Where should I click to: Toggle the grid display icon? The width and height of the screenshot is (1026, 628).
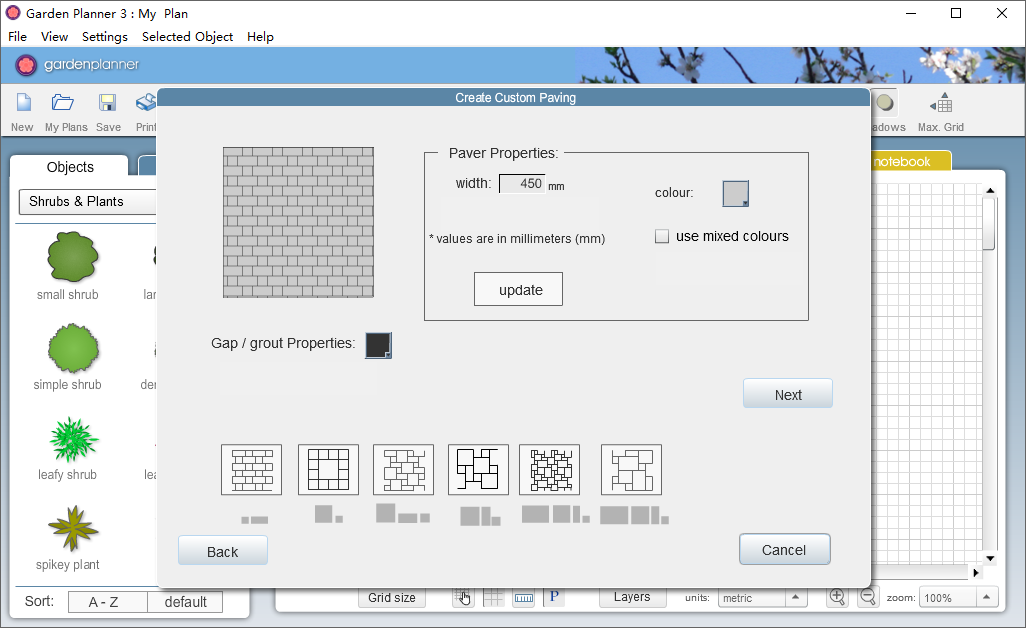pos(493,597)
